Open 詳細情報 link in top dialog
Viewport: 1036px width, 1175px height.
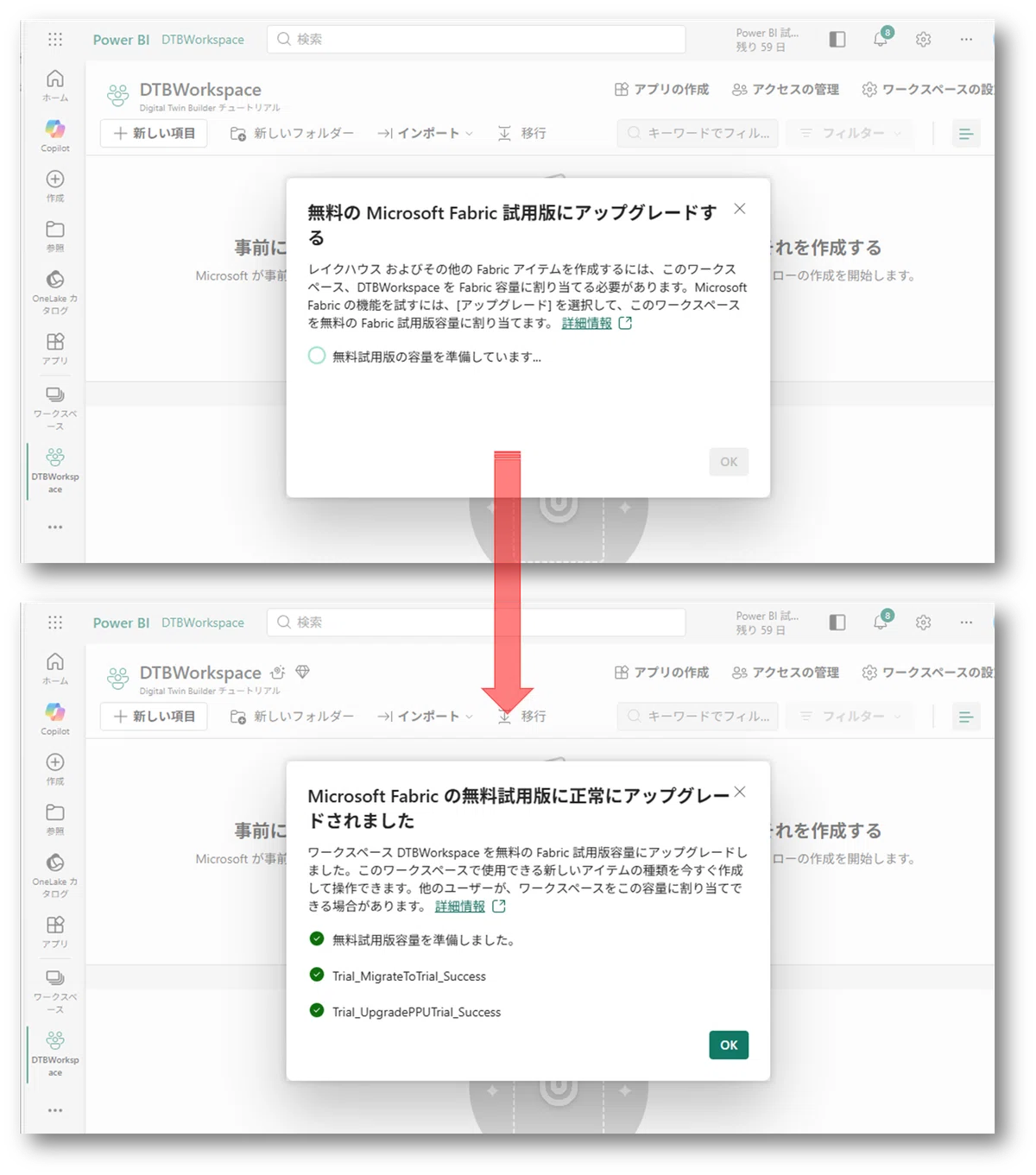tap(587, 323)
